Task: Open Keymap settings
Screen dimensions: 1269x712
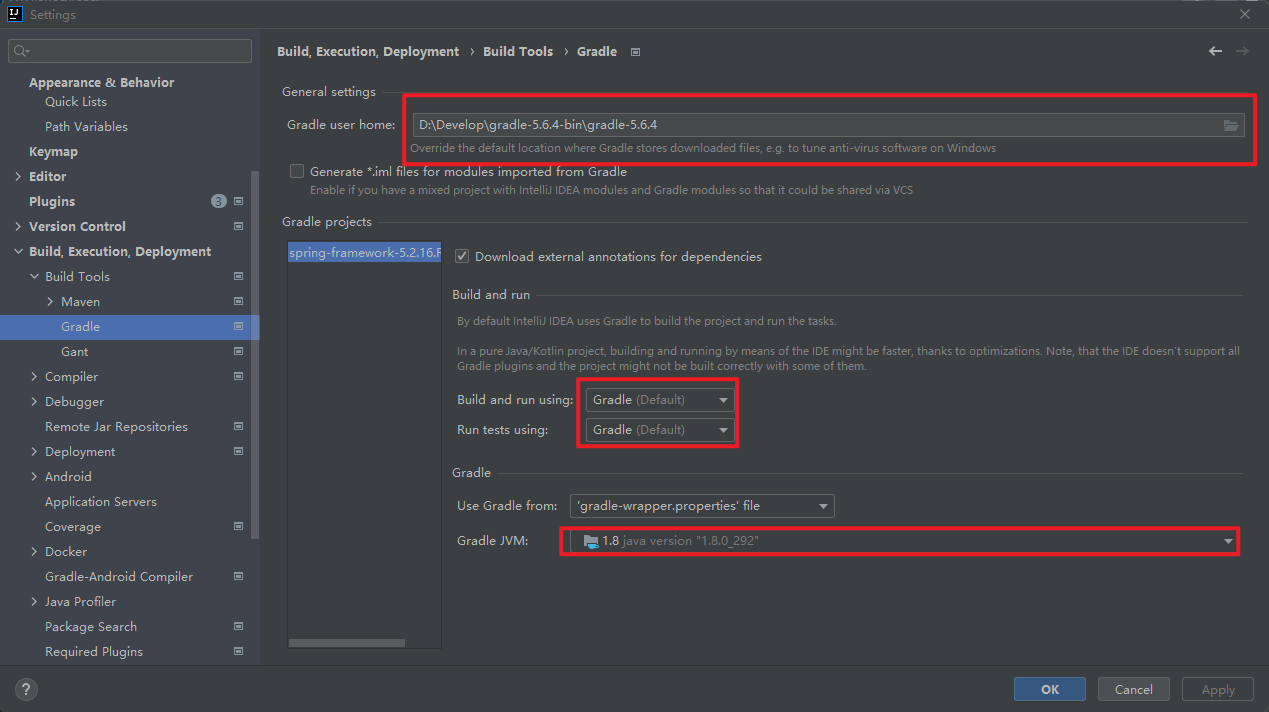Action: (53, 151)
